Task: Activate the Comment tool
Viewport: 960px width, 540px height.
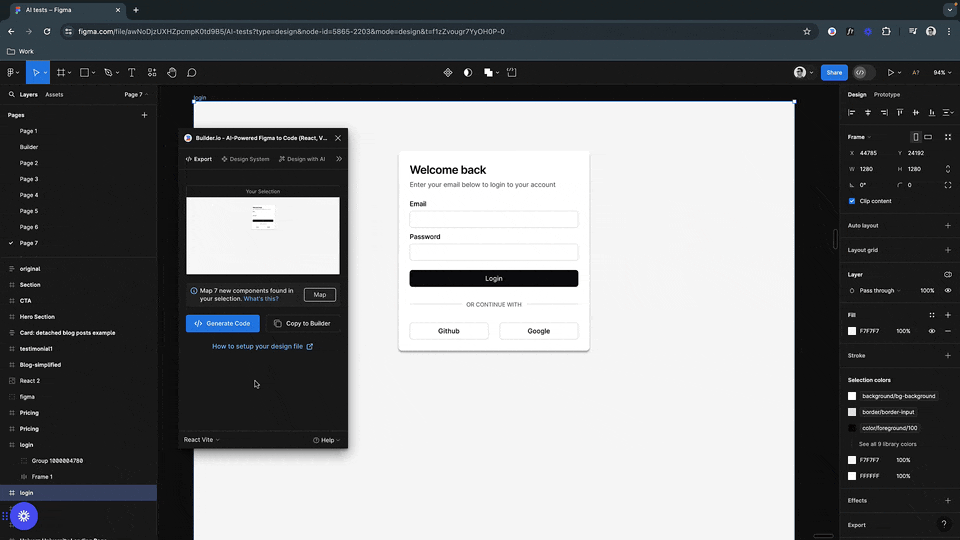Action: (191, 72)
